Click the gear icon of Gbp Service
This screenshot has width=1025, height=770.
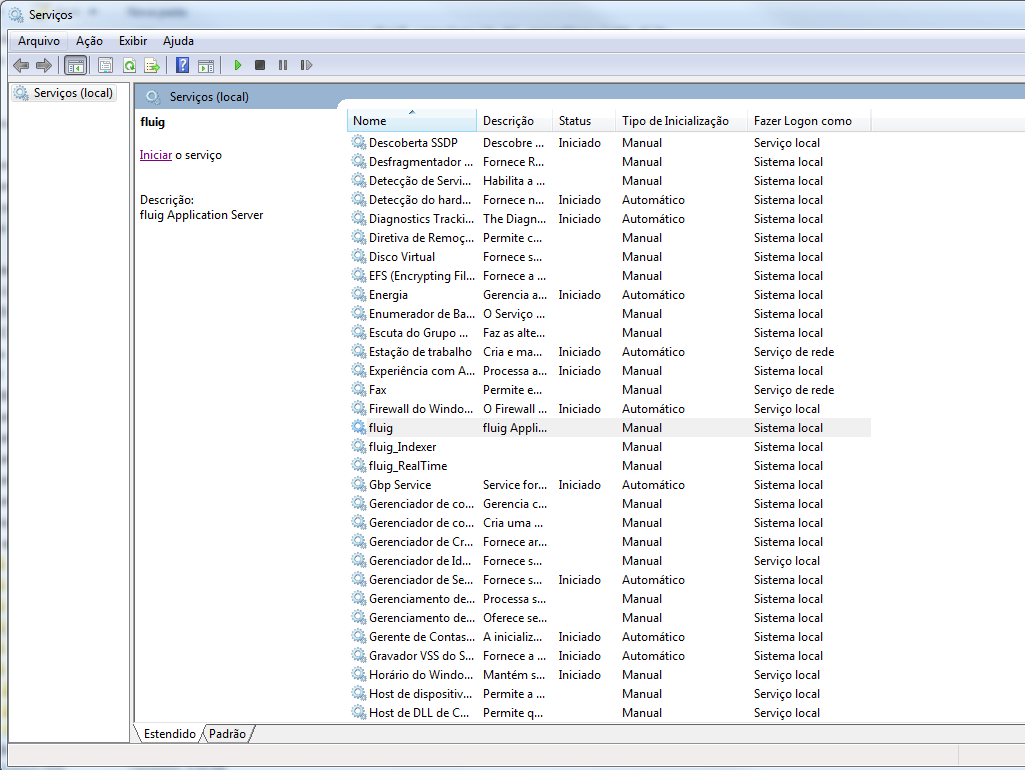point(359,484)
